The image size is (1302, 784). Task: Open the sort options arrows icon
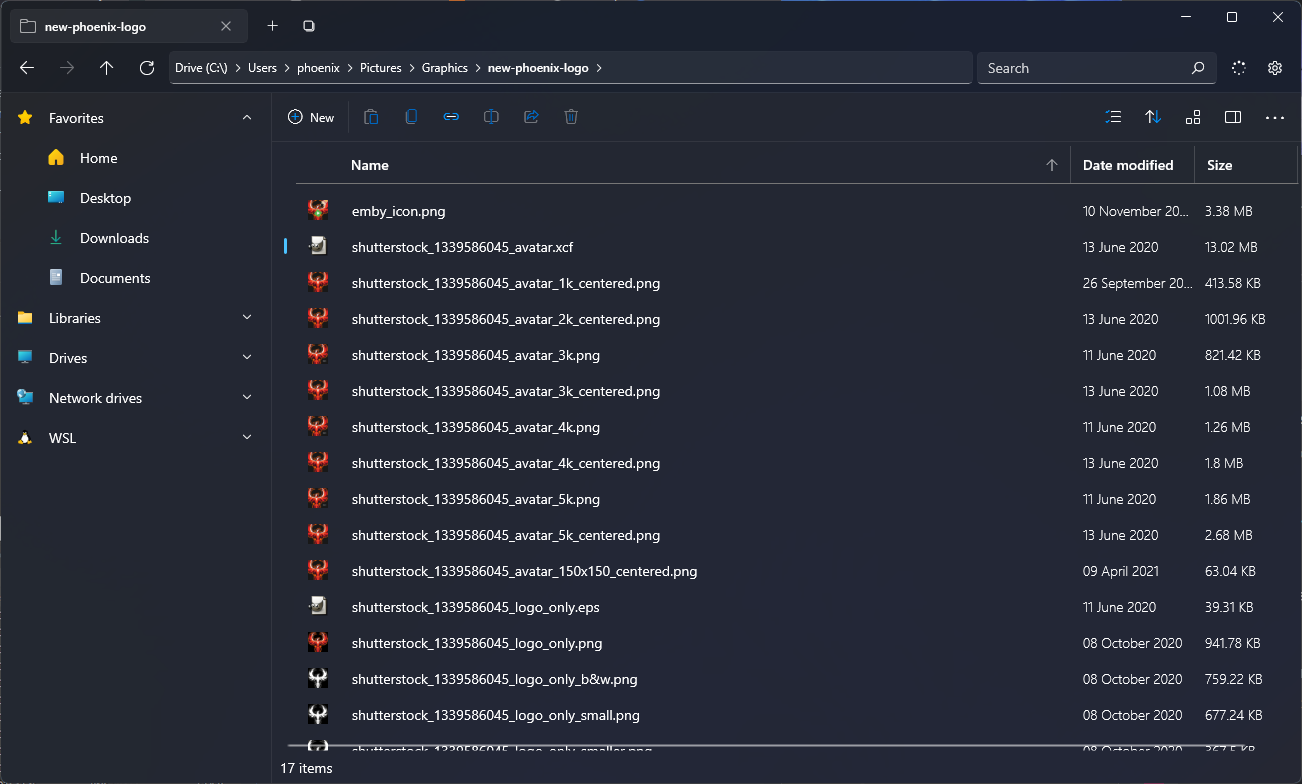tap(1153, 117)
